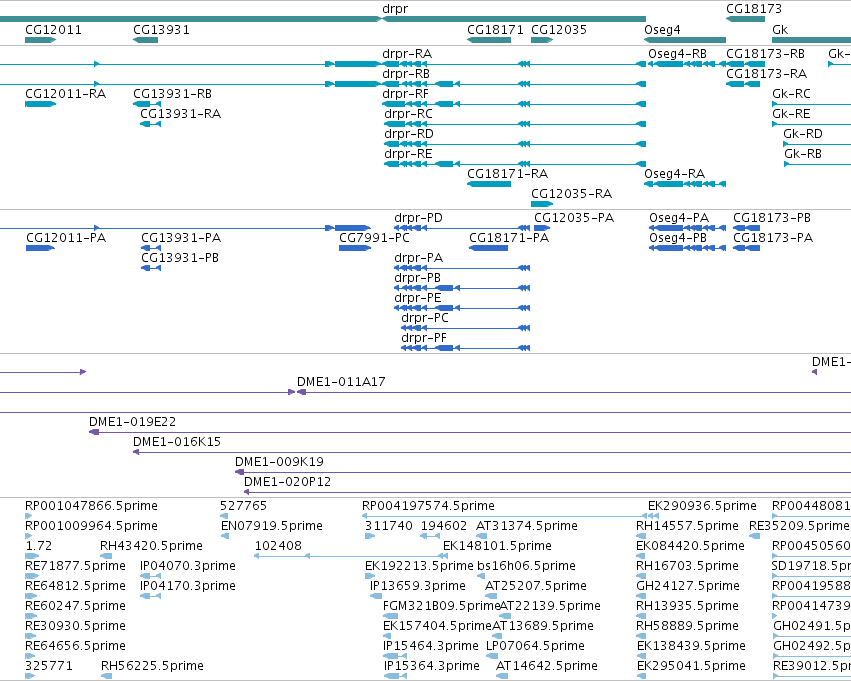Select transcript CG13931-RA
851x681 pixels.
click(x=180, y=114)
